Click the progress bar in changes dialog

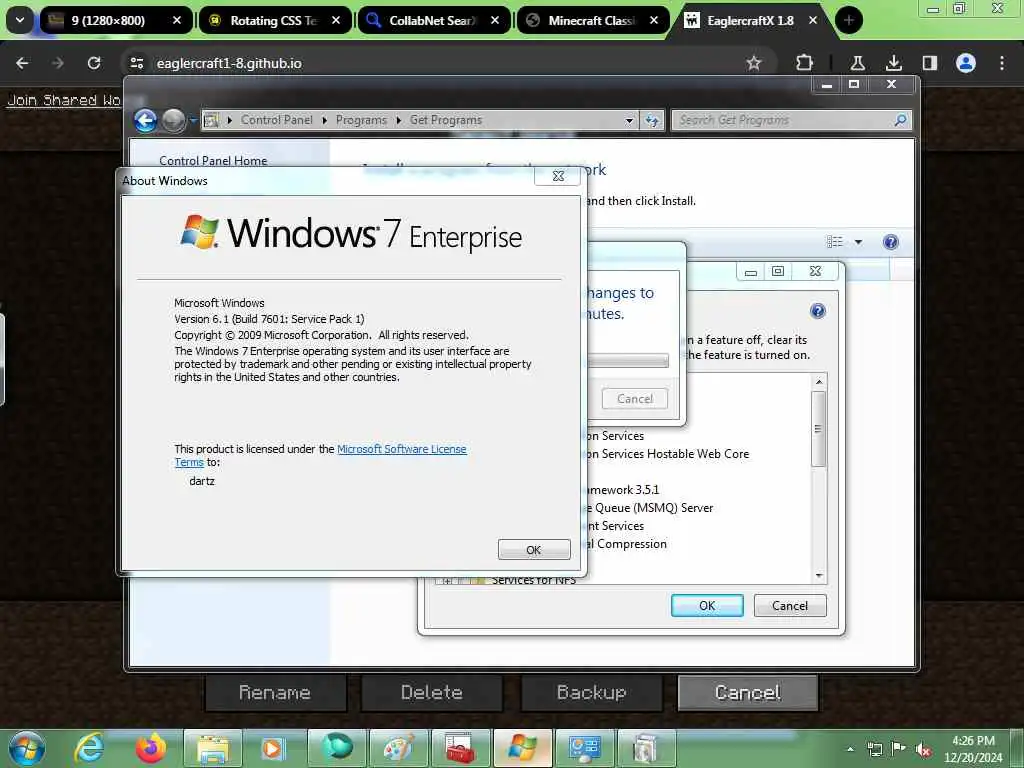pyautogui.click(x=628, y=360)
